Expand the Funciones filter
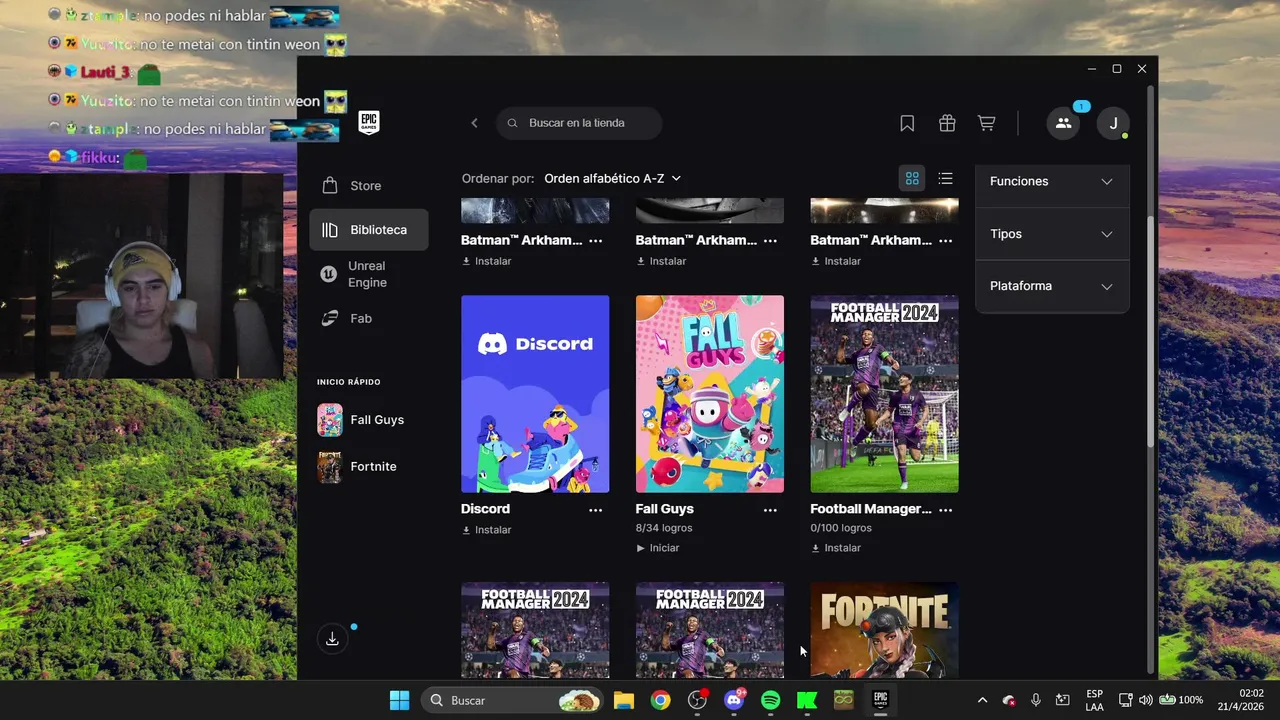The width and height of the screenshot is (1280, 720). 1052,181
